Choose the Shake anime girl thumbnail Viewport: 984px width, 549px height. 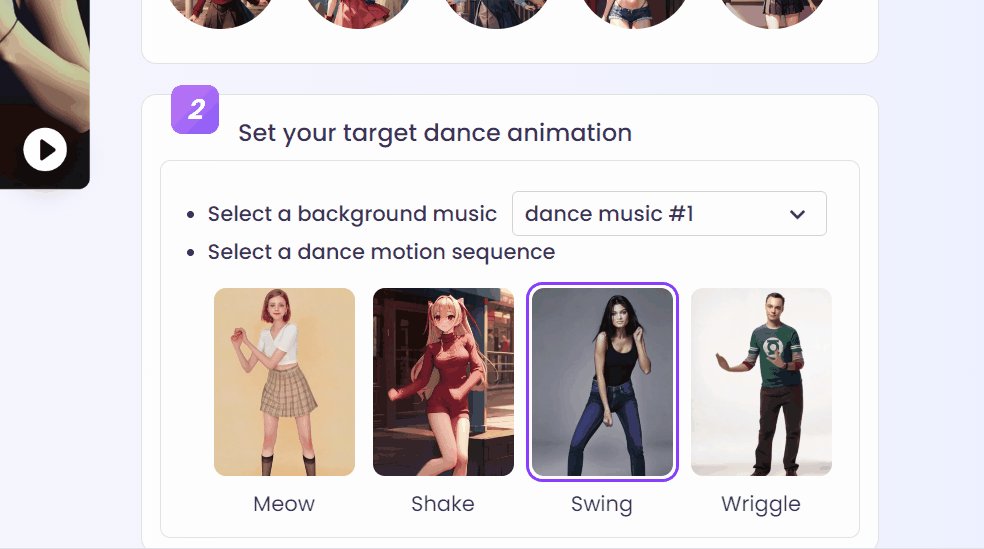click(443, 382)
